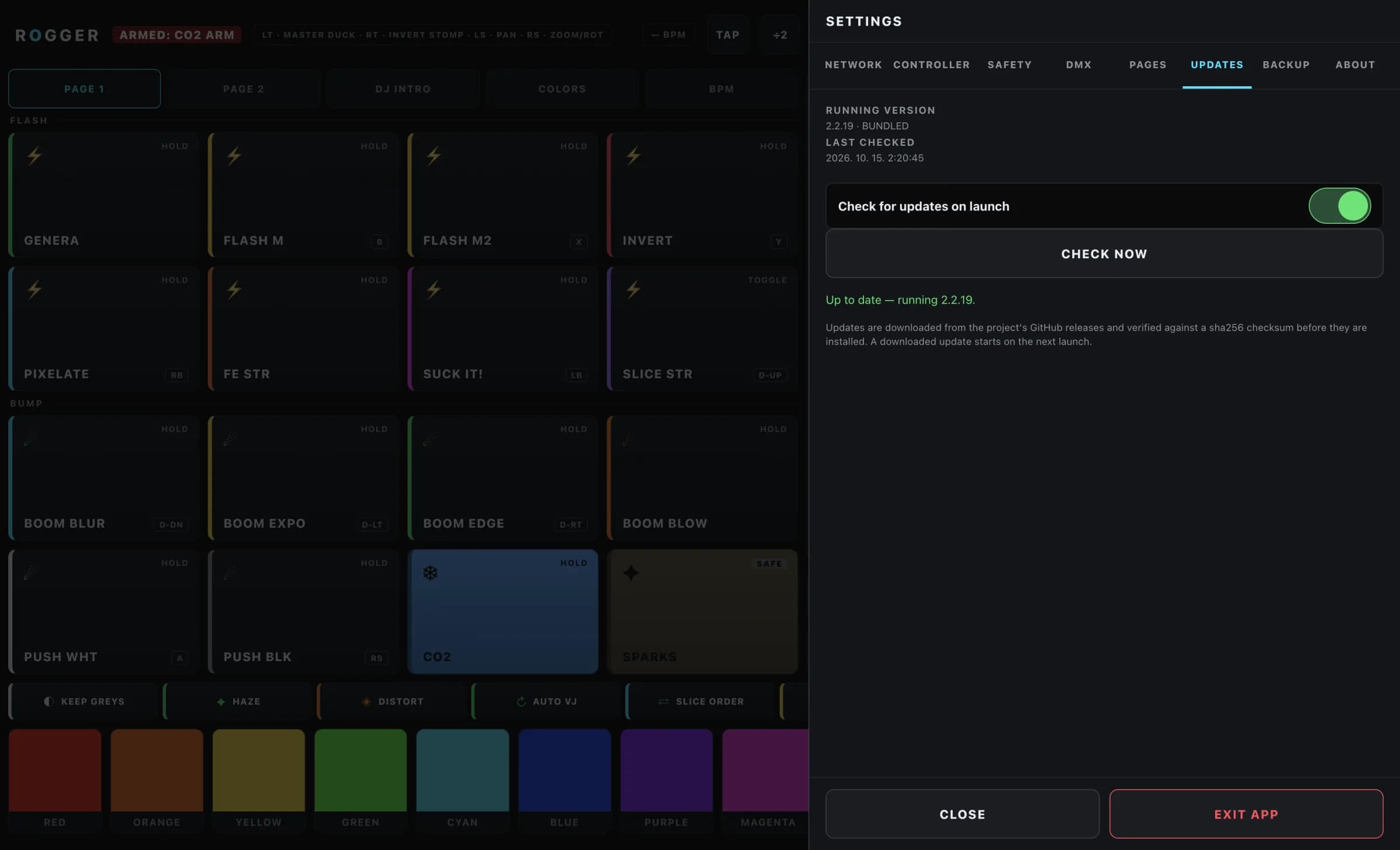Click the lightning icon on GENERA pad
Viewport: 1400px width, 850px height.
pyautogui.click(x=34, y=156)
